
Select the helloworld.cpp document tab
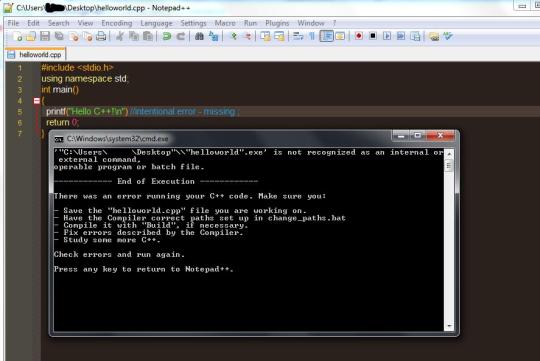point(35,54)
